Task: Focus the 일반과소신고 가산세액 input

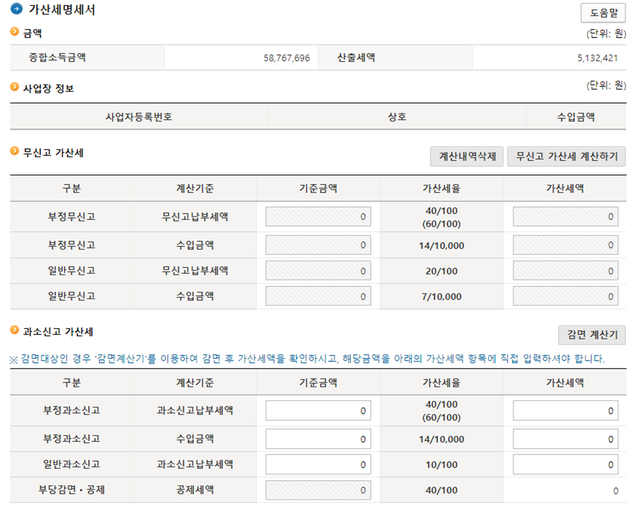Action: [566, 465]
